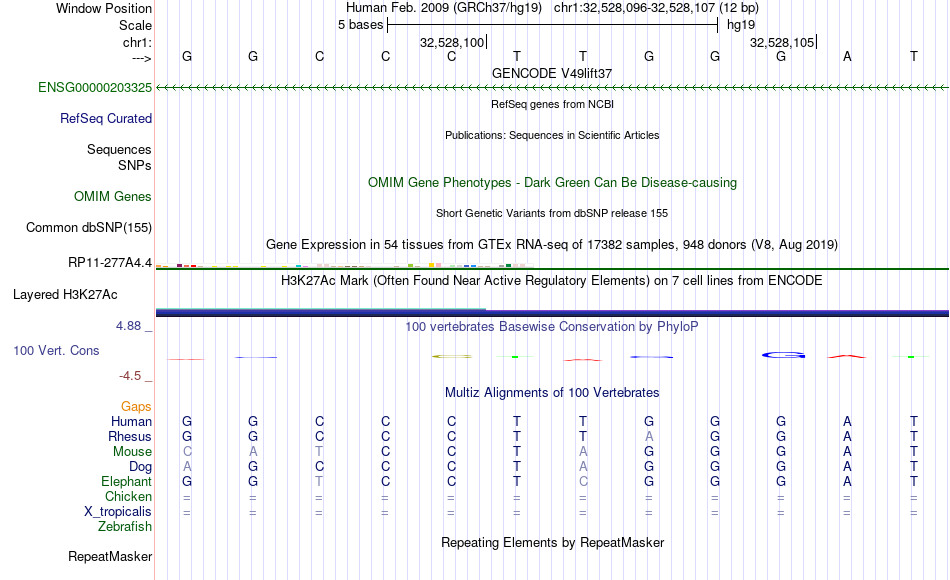
Task: Click the Sequences track label
Action: pyautogui.click(x=119, y=149)
